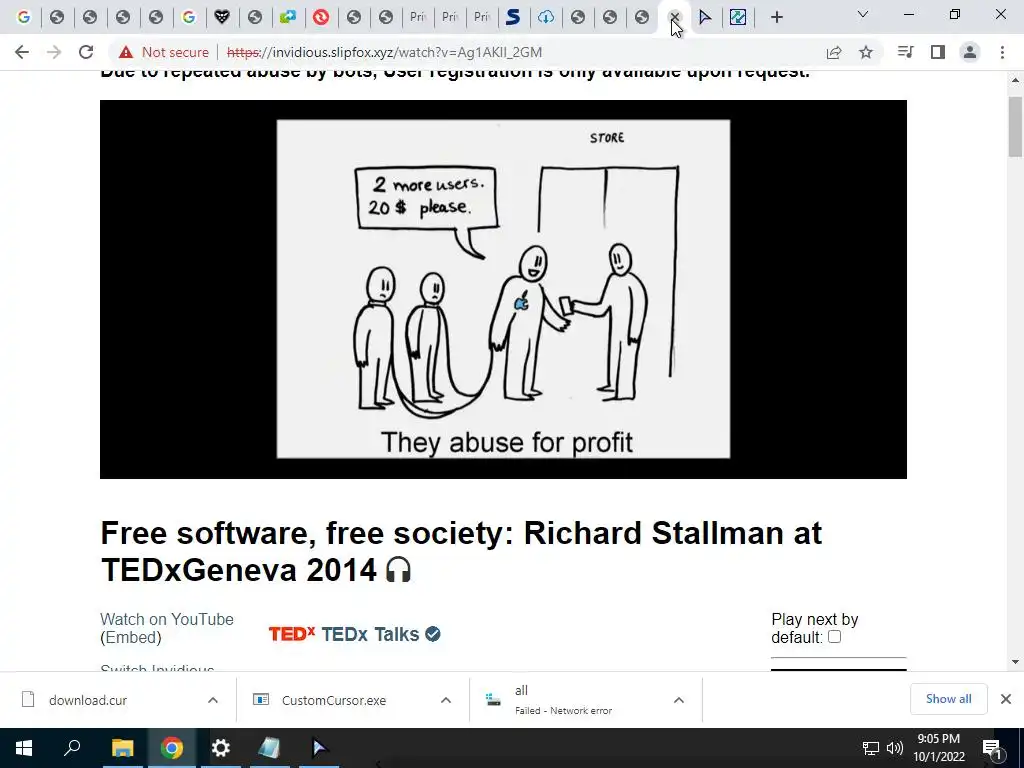Open Custom Cursor app in taskbar
This screenshot has height=768, width=1024.
pos(319,748)
